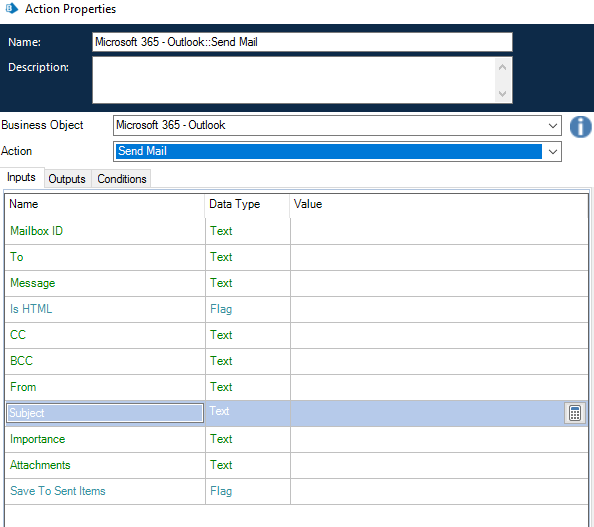The width and height of the screenshot is (594, 527).
Task: Select the Attachments input name
Action: tap(40, 465)
